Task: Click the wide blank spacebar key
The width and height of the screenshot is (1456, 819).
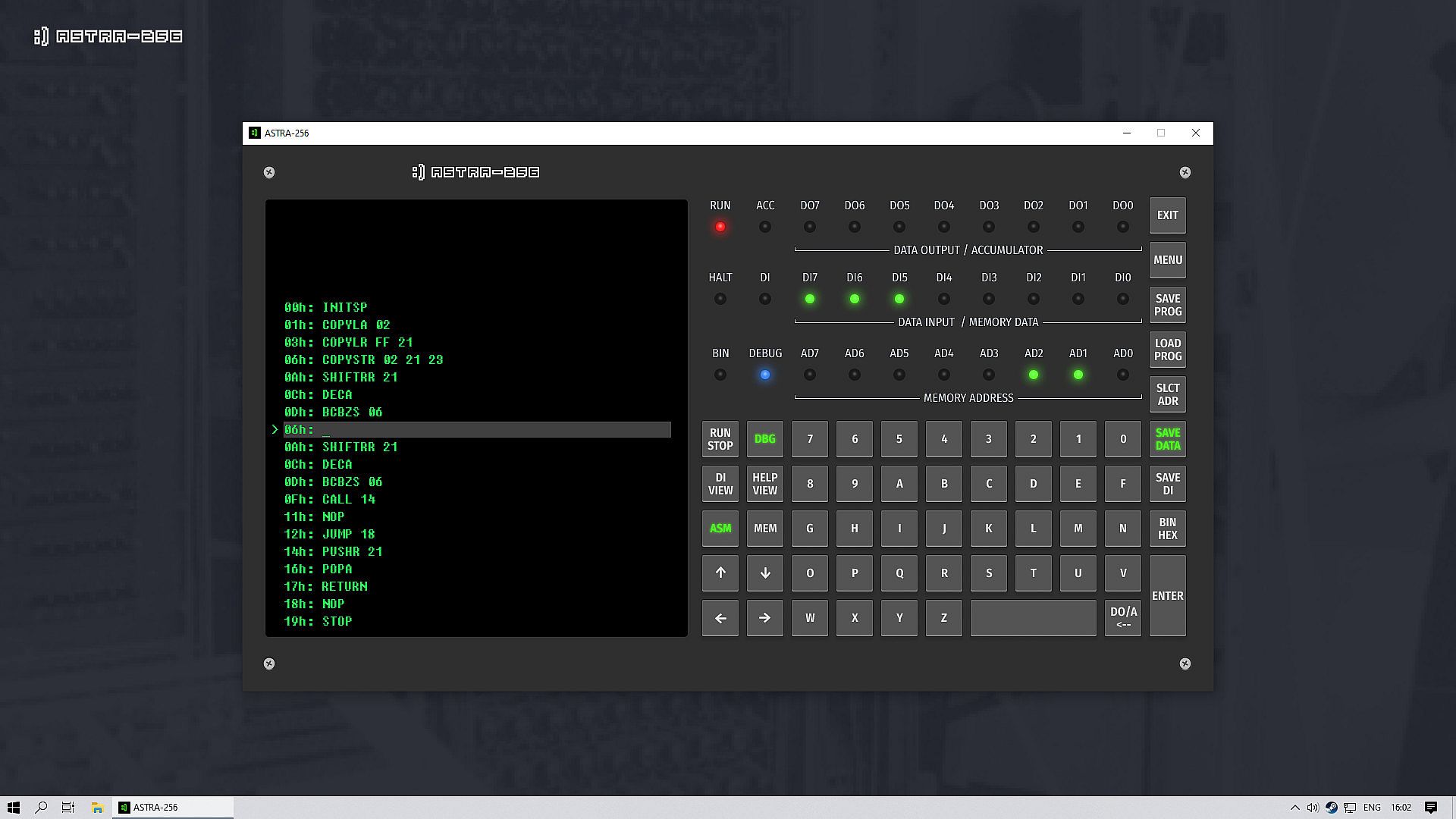Action: tap(1033, 618)
